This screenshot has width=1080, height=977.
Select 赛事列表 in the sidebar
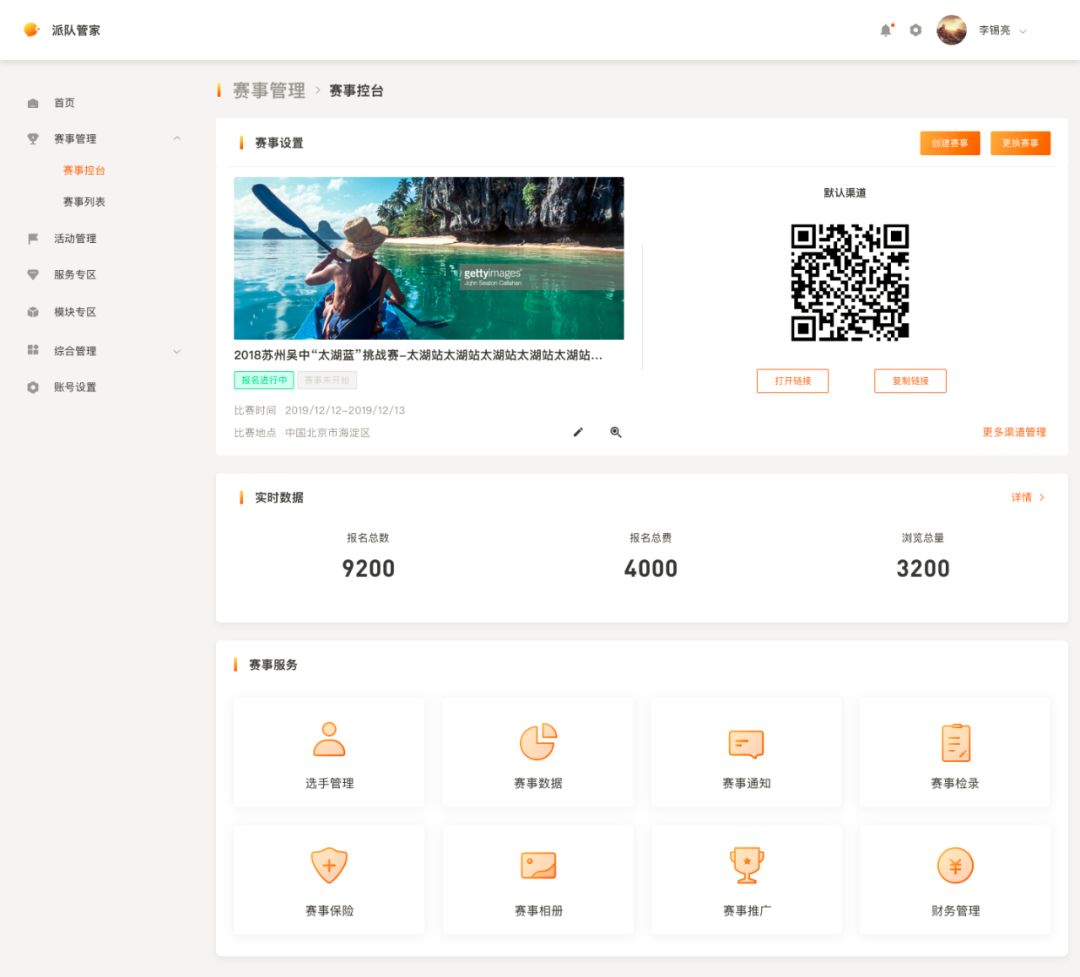point(84,202)
